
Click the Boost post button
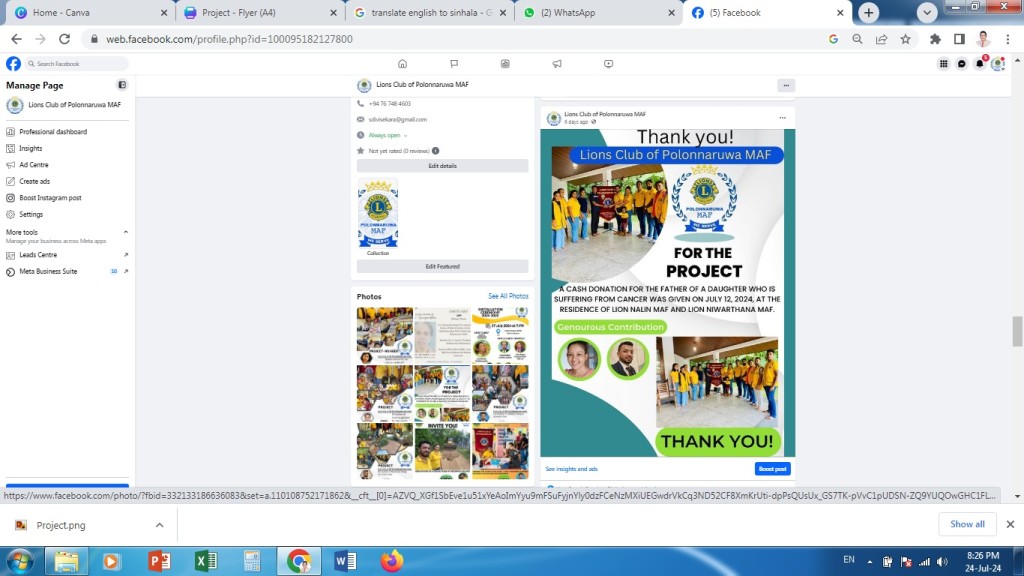(x=773, y=469)
